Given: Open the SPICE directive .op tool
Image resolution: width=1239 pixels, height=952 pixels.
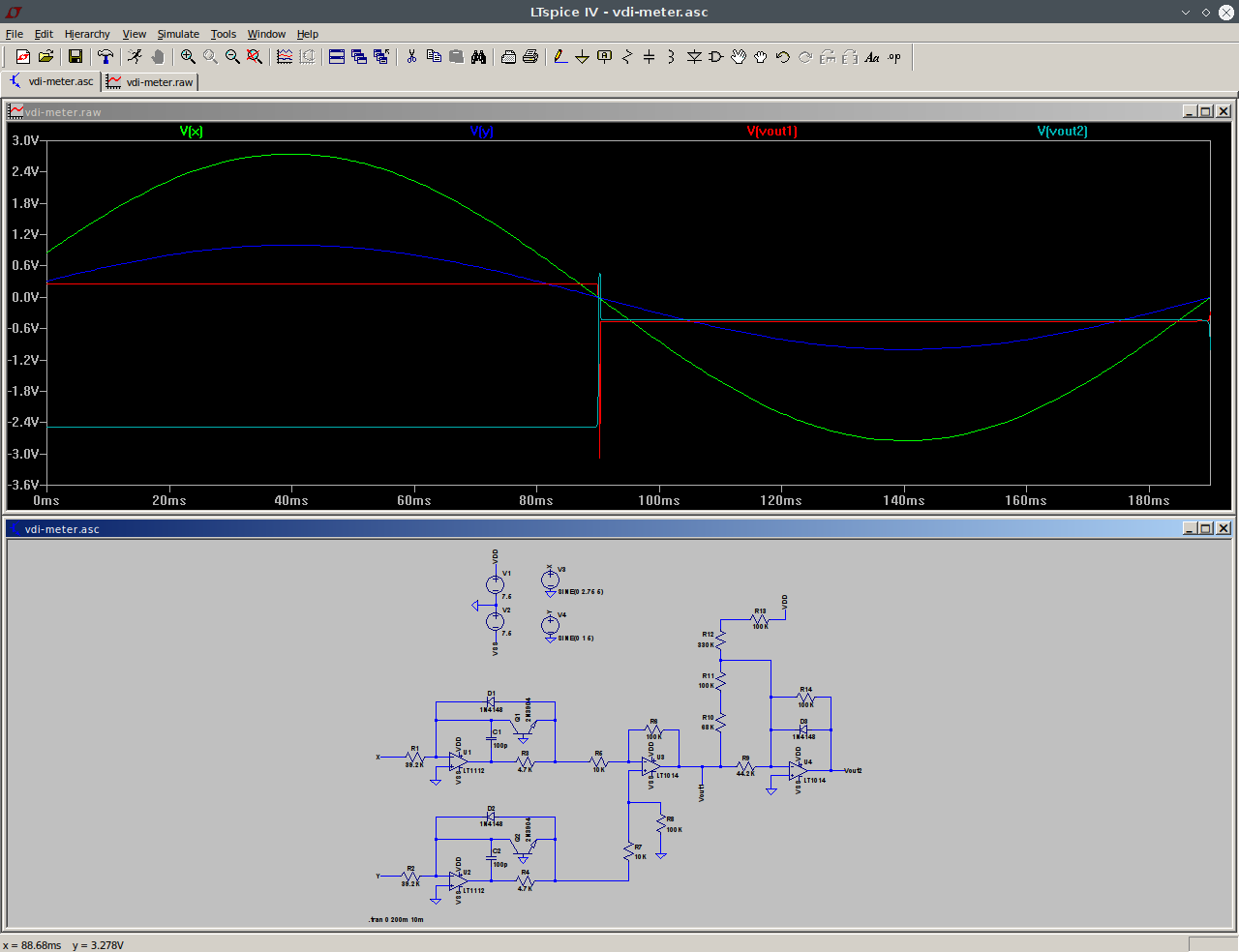Looking at the screenshot, I should coord(894,57).
